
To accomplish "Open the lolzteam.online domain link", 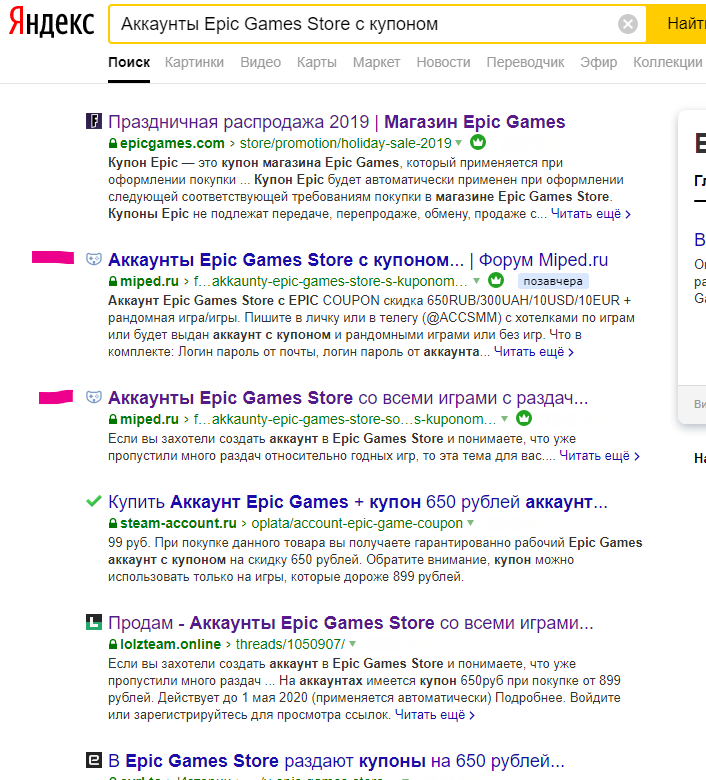I will click(170, 644).
